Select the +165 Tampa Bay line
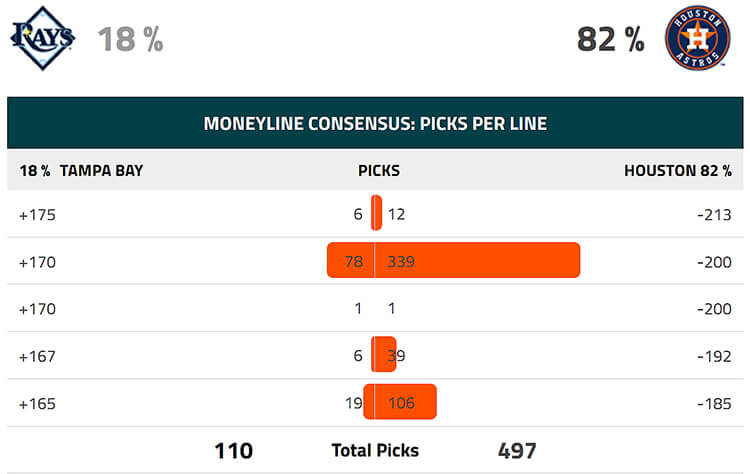This screenshot has width=750, height=474. [37, 404]
